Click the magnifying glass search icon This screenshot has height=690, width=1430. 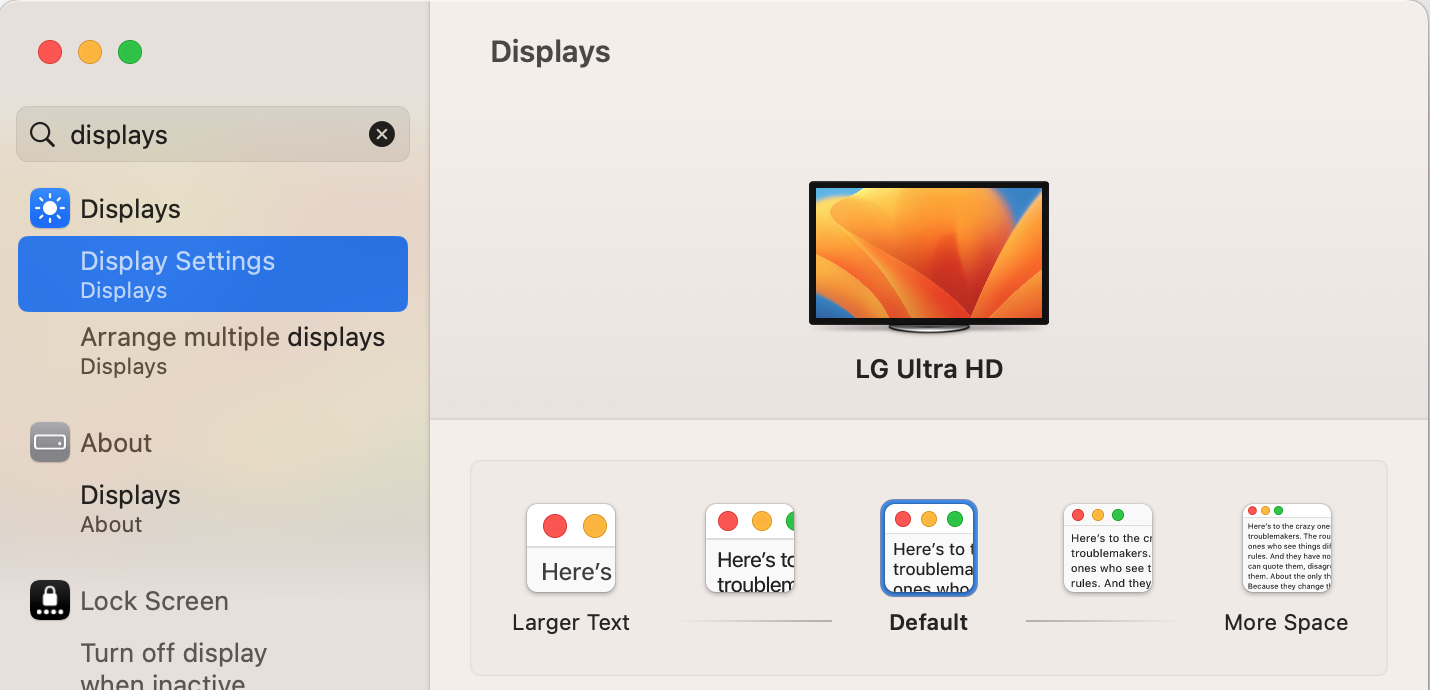[x=42, y=134]
